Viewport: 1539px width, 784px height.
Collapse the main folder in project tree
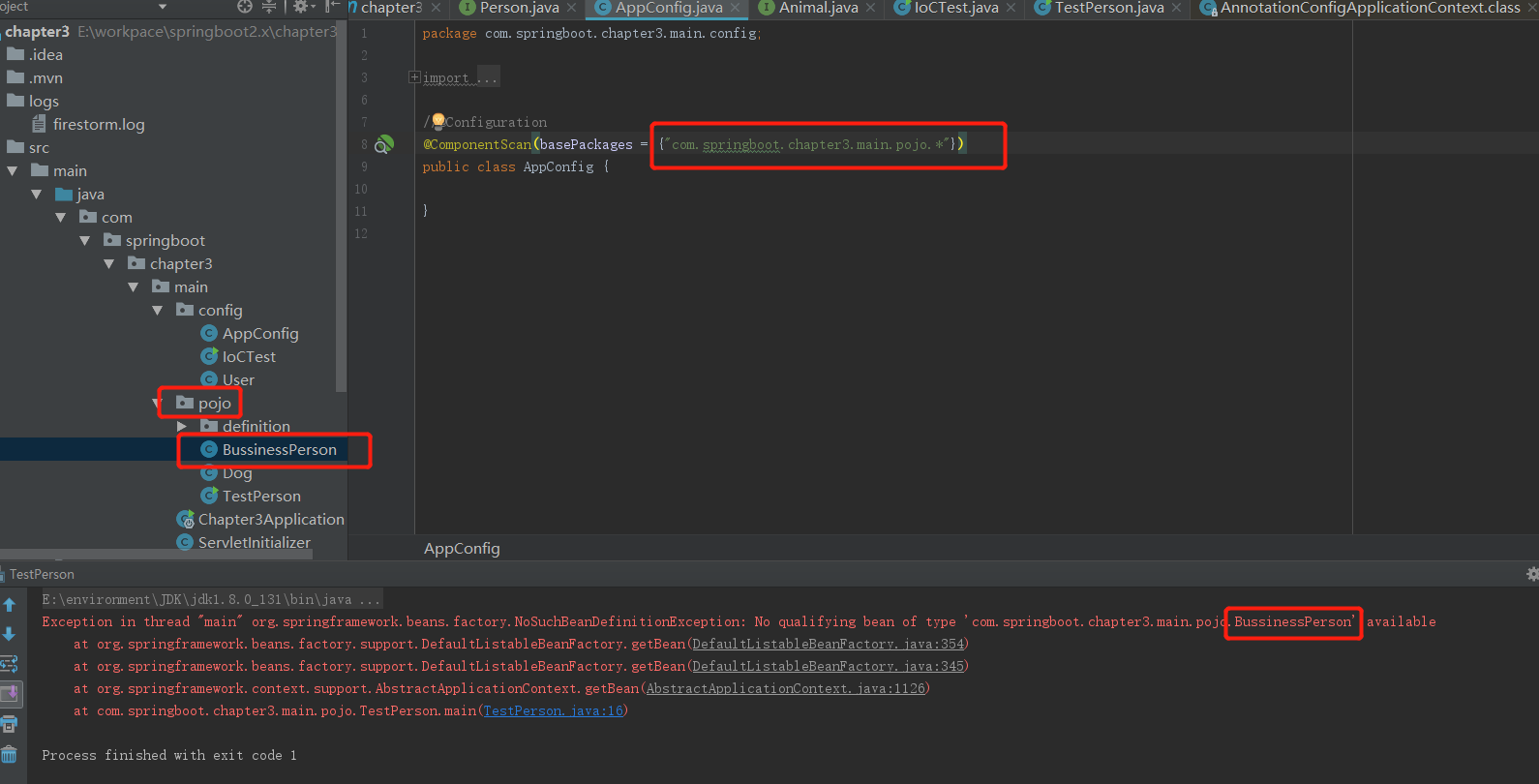[x=13, y=171]
